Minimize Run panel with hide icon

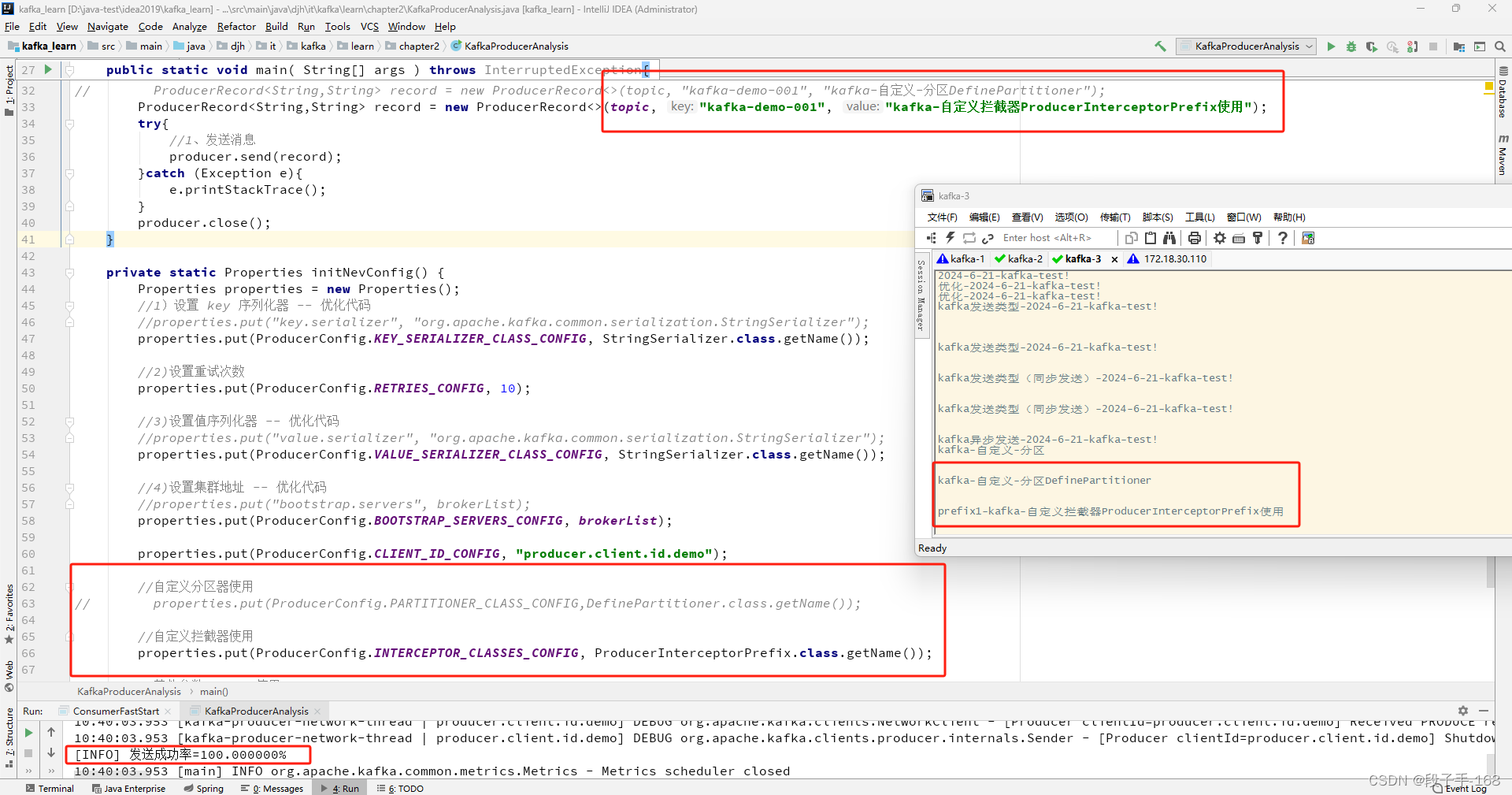pos(1484,711)
